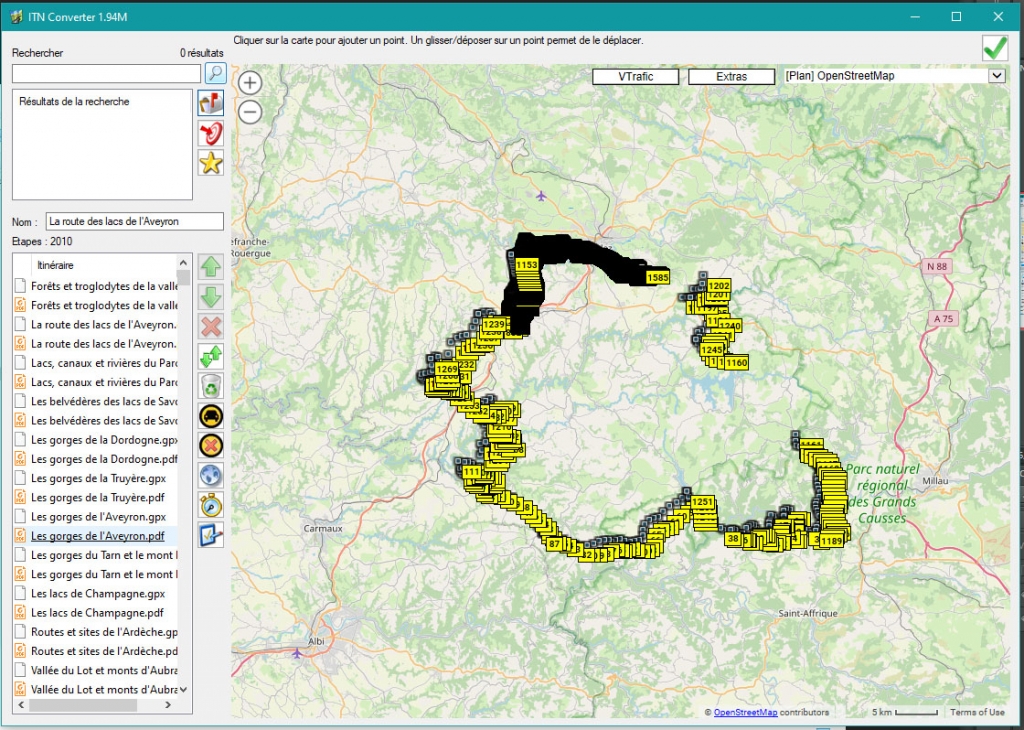The width and height of the screenshot is (1024, 730).
Task: Click the stopwatch icon
Action: point(211,505)
